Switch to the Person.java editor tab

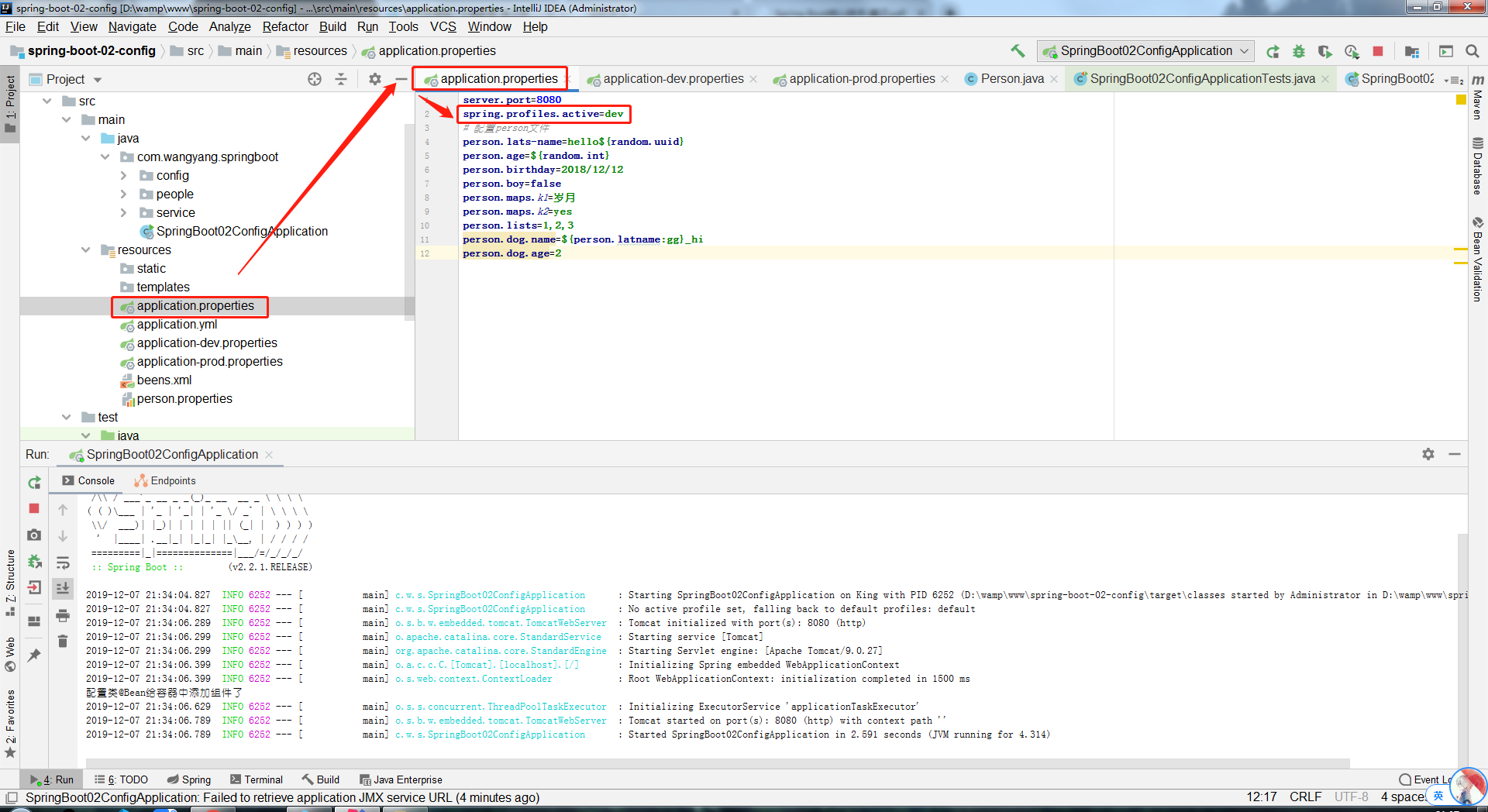tap(1011, 78)
